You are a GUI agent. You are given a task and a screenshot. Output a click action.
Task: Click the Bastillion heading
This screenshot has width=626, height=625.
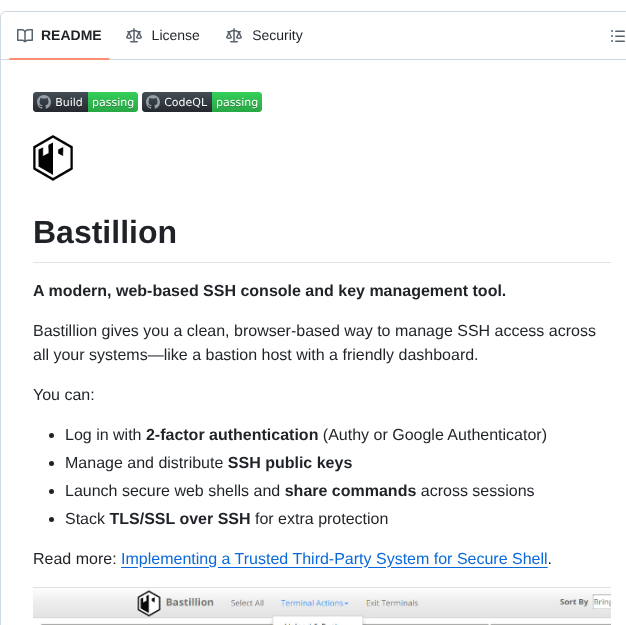pyautogui.click(x=105, y=232)
